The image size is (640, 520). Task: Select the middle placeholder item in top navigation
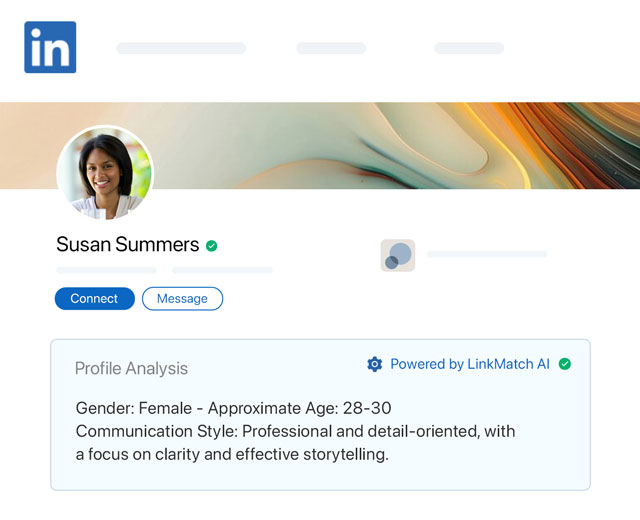[x=331, y=48]
